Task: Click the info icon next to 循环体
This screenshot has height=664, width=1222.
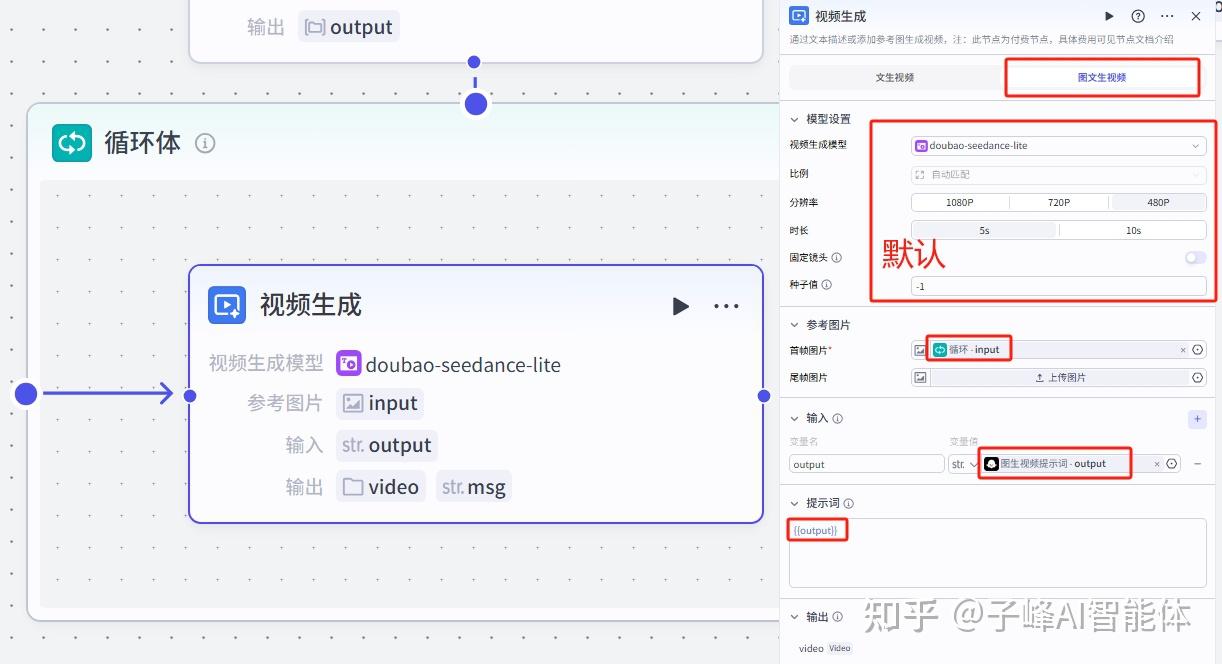Action: click(205, 143)
